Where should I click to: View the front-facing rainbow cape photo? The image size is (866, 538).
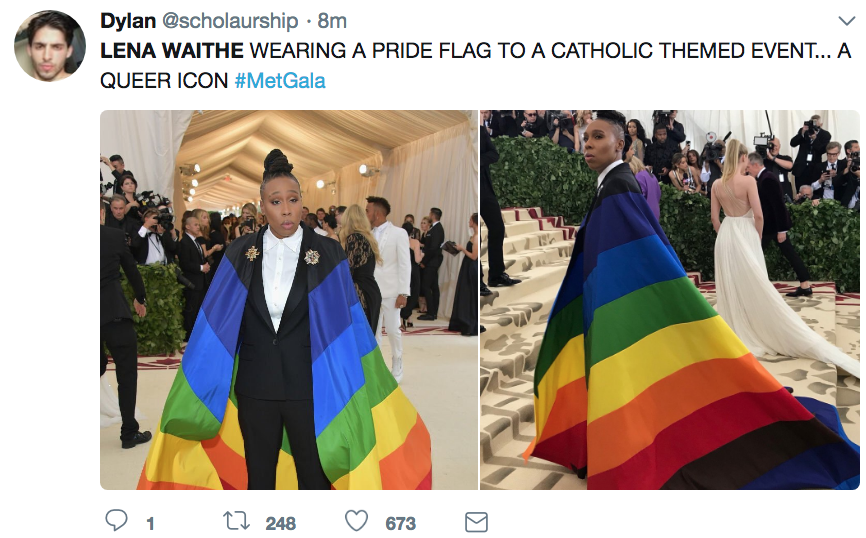pos(289,300)
